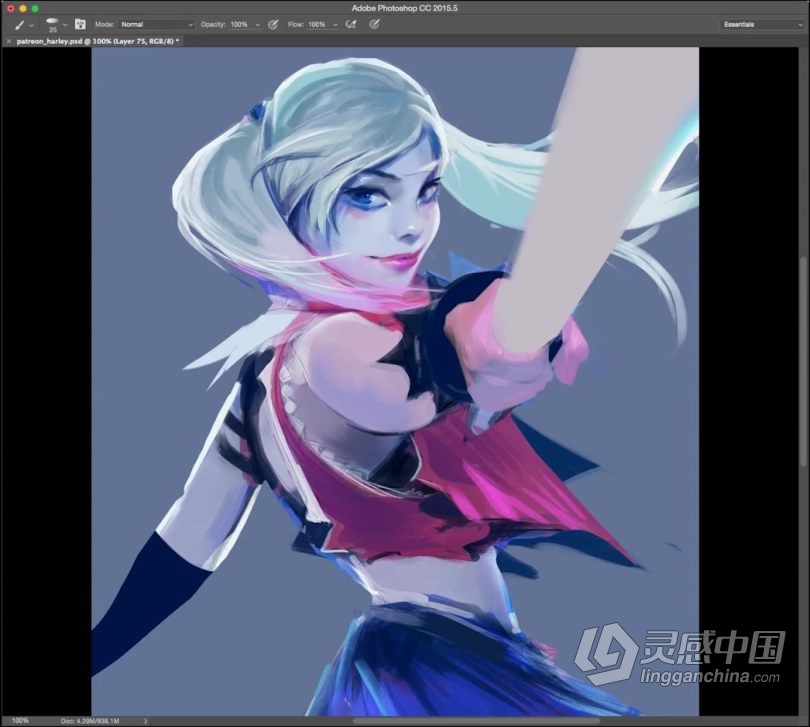
Task: Toggle the Brush panel icon
Action: 80,24
